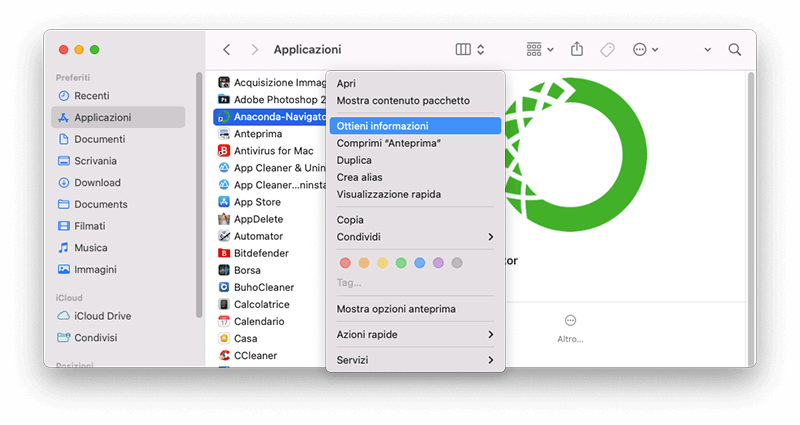Select the Anaconda-Navigator app icon
The image size is (800, 425).
223,117
